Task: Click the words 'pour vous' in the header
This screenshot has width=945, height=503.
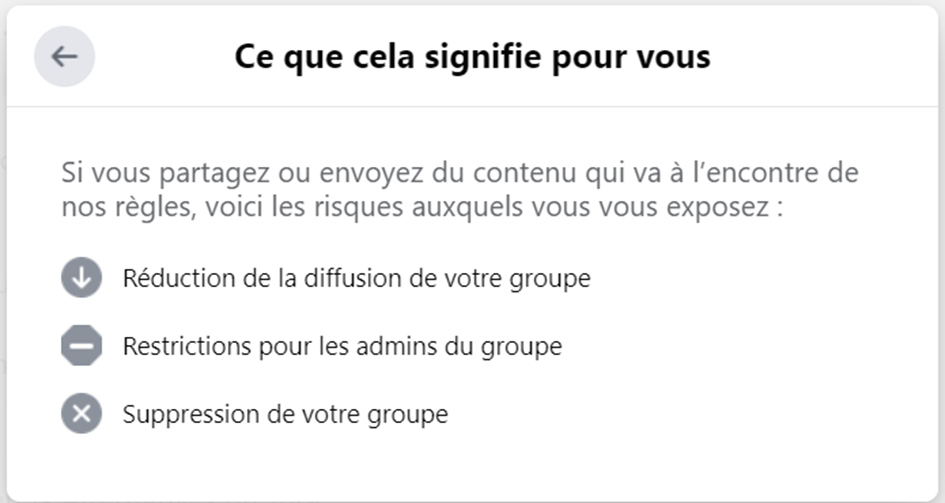Action: pyautogui.click(x=632, y=59)
